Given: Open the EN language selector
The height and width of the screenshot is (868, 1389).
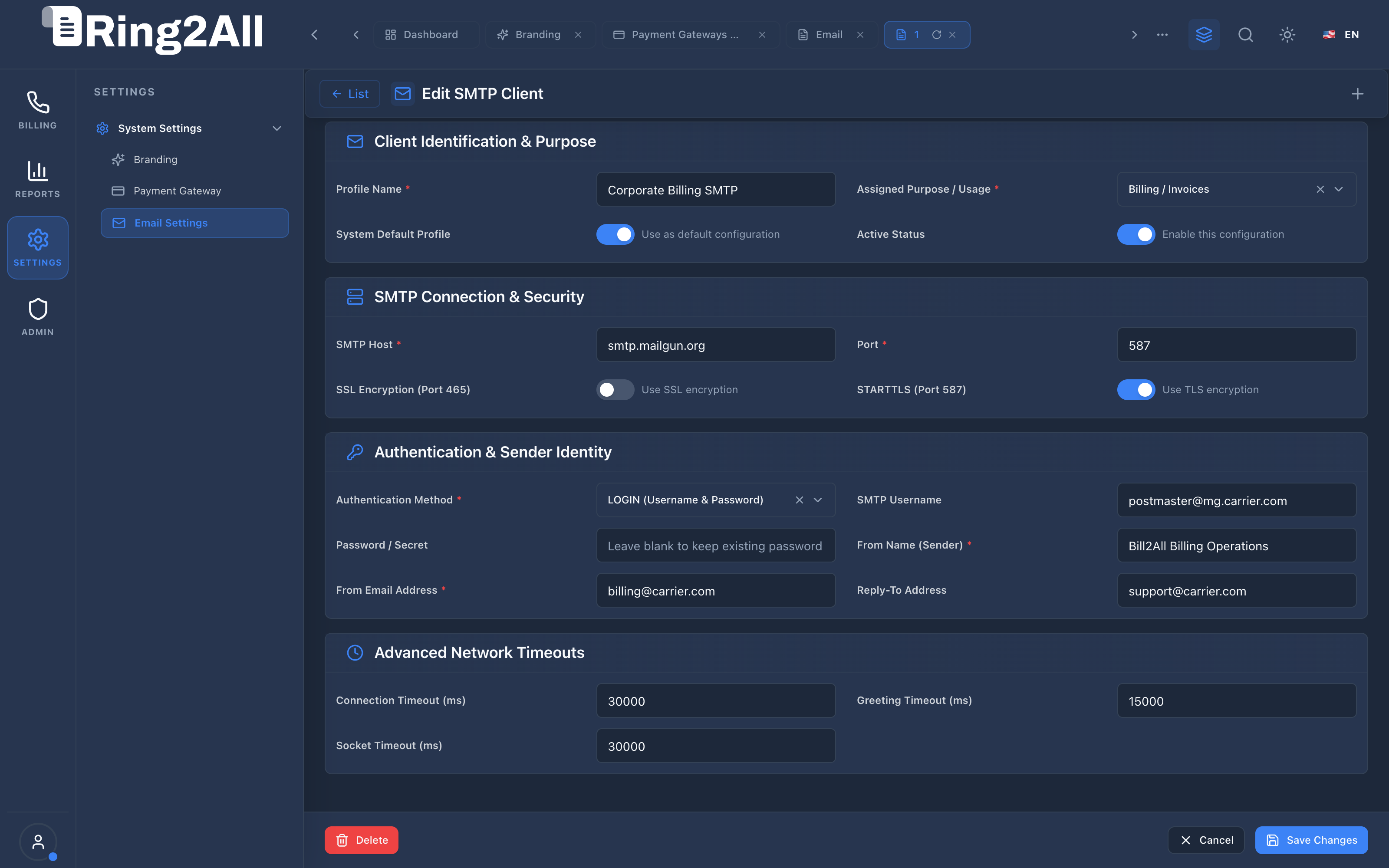Looking at the screenshot, I should pyautogui.click(x=1340, y=34).
